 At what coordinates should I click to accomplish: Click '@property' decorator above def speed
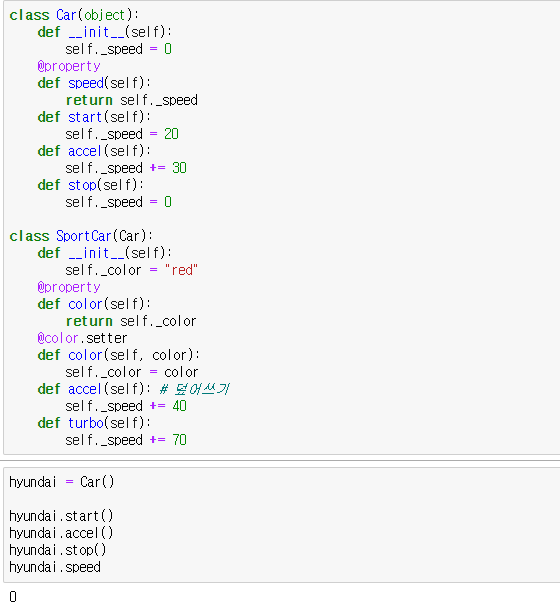pos(69,66)
